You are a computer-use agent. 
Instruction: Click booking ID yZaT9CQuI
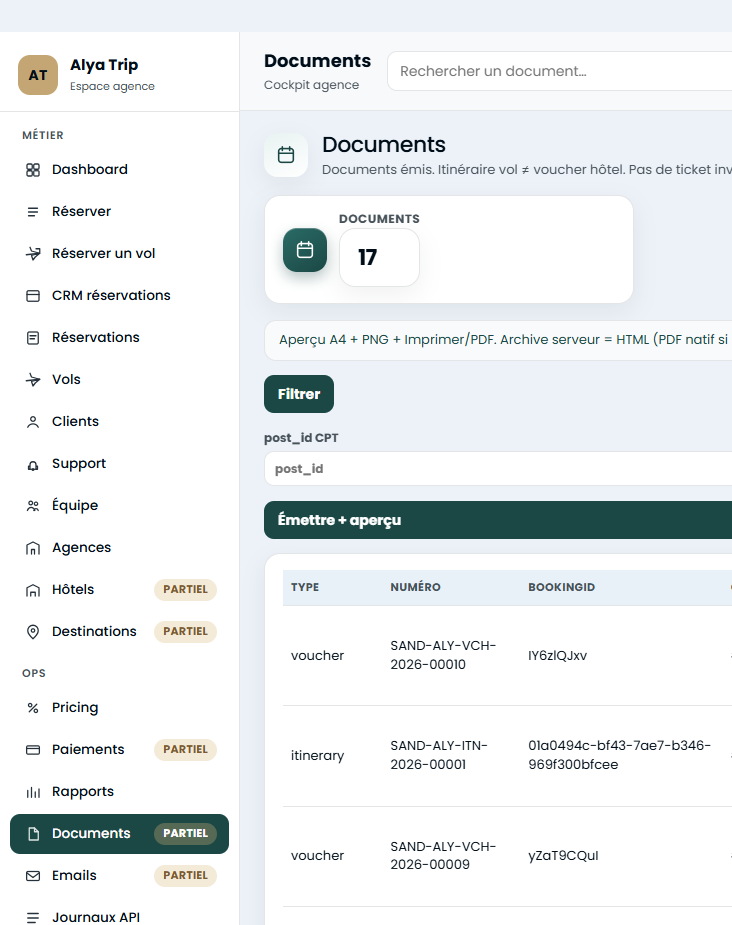563,856
